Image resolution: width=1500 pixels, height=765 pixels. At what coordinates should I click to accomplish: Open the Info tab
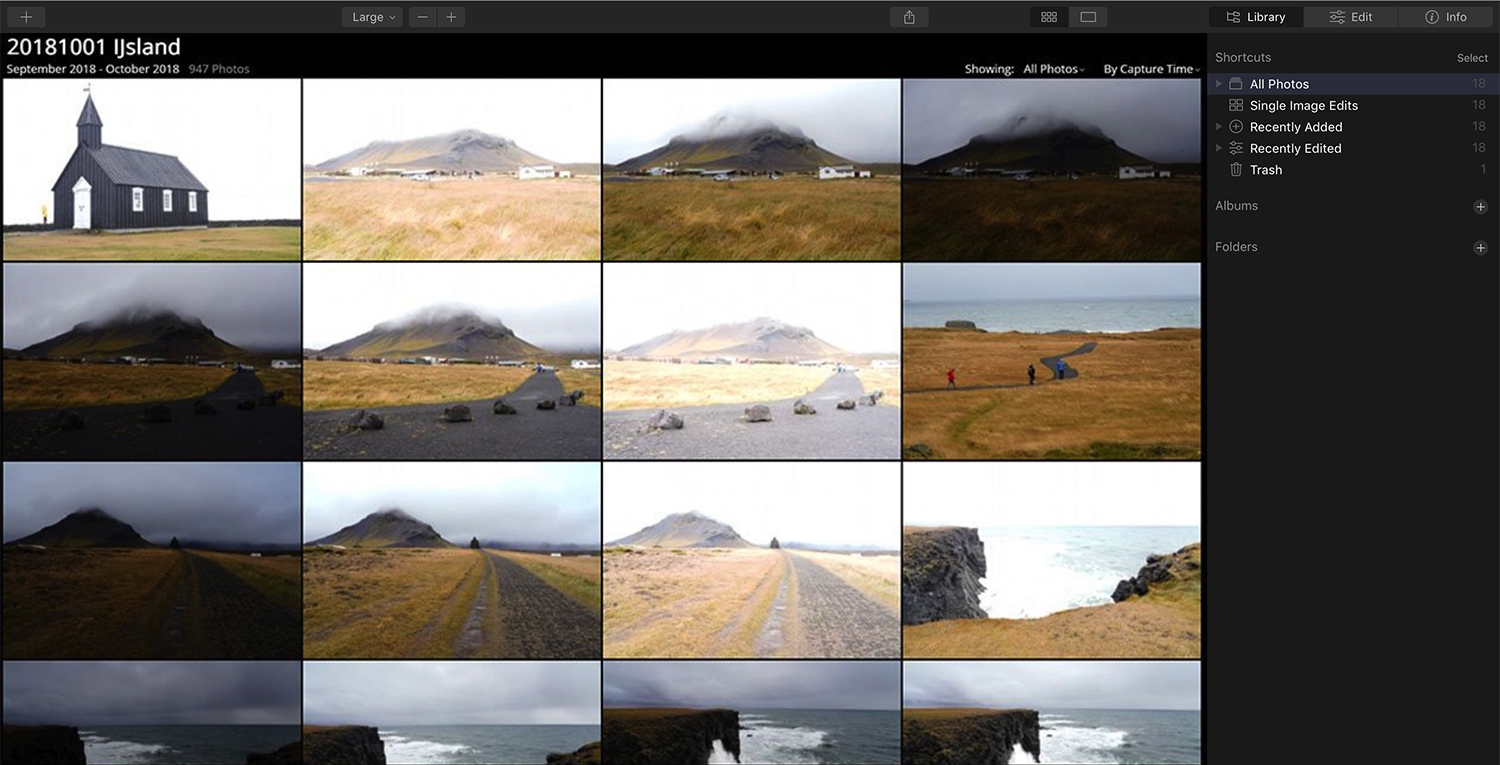pyautogui.click(x=1445, y=17)
